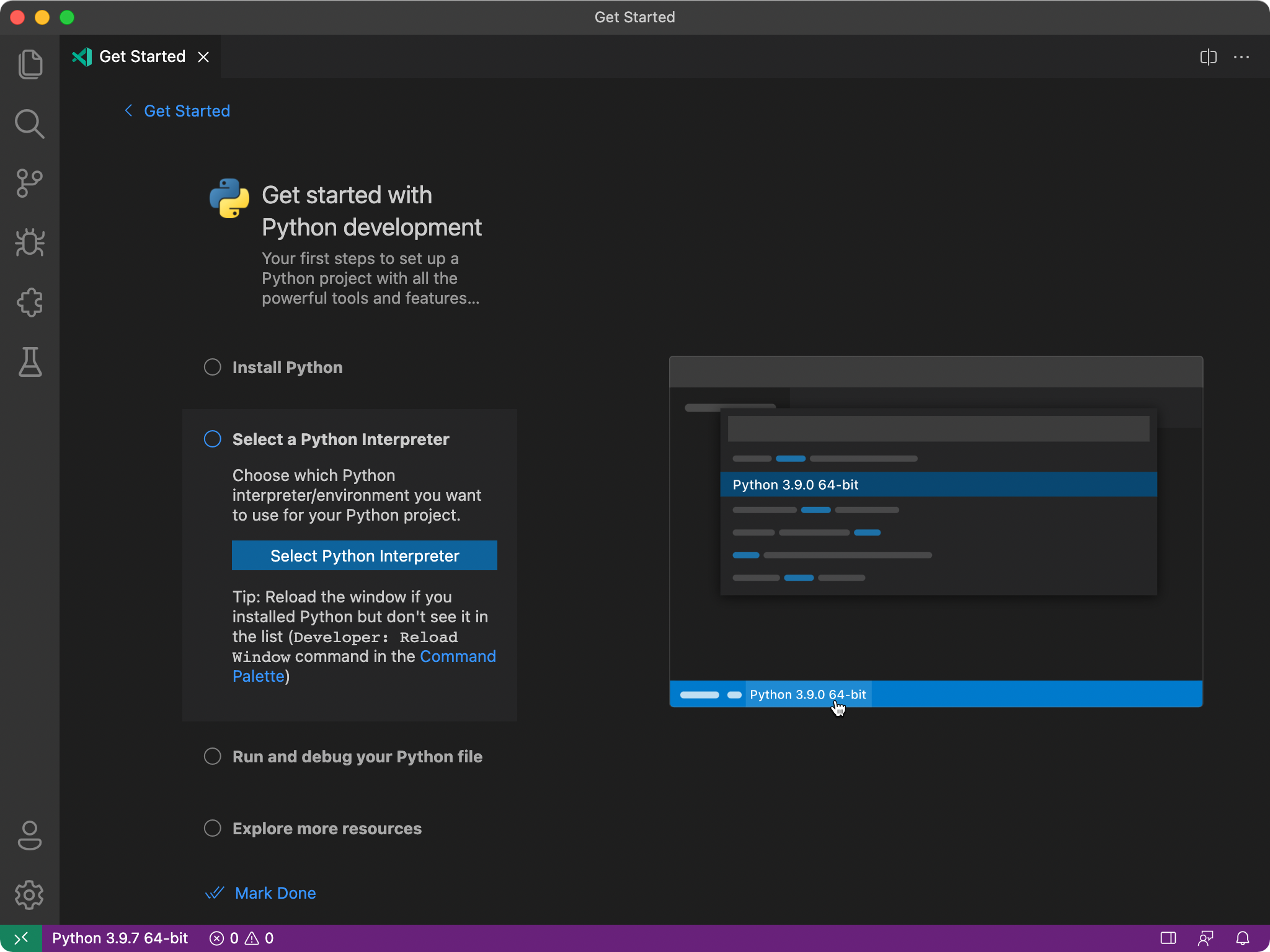
Task: Click the Select Python Interpreter button
Action: [x=365, y=555]
